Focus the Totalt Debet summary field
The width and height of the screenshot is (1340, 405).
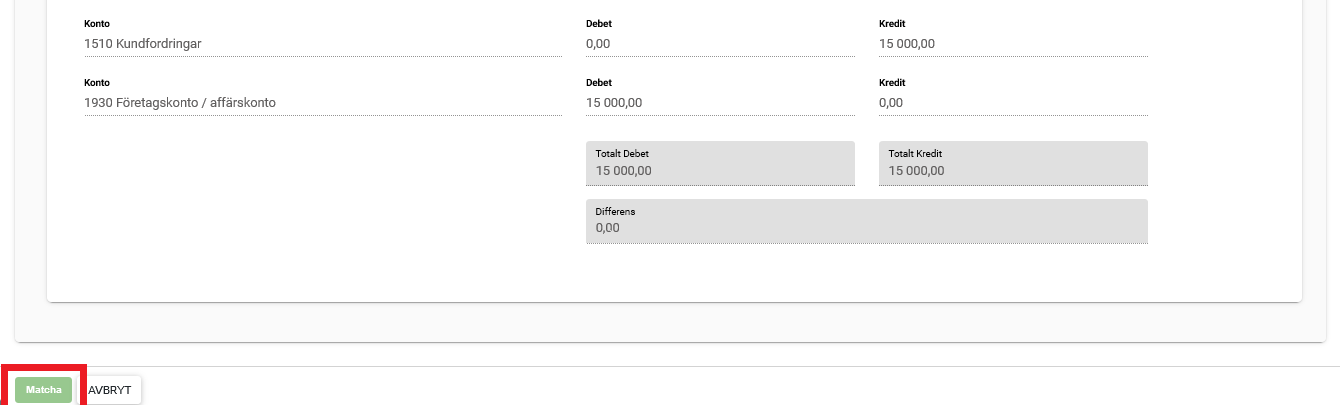pos(719,171)
